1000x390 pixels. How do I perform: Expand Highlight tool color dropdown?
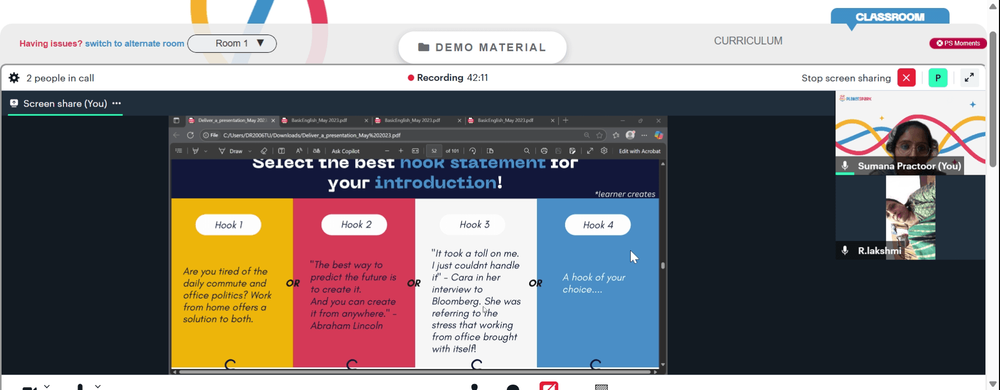[x=205, y=151]
